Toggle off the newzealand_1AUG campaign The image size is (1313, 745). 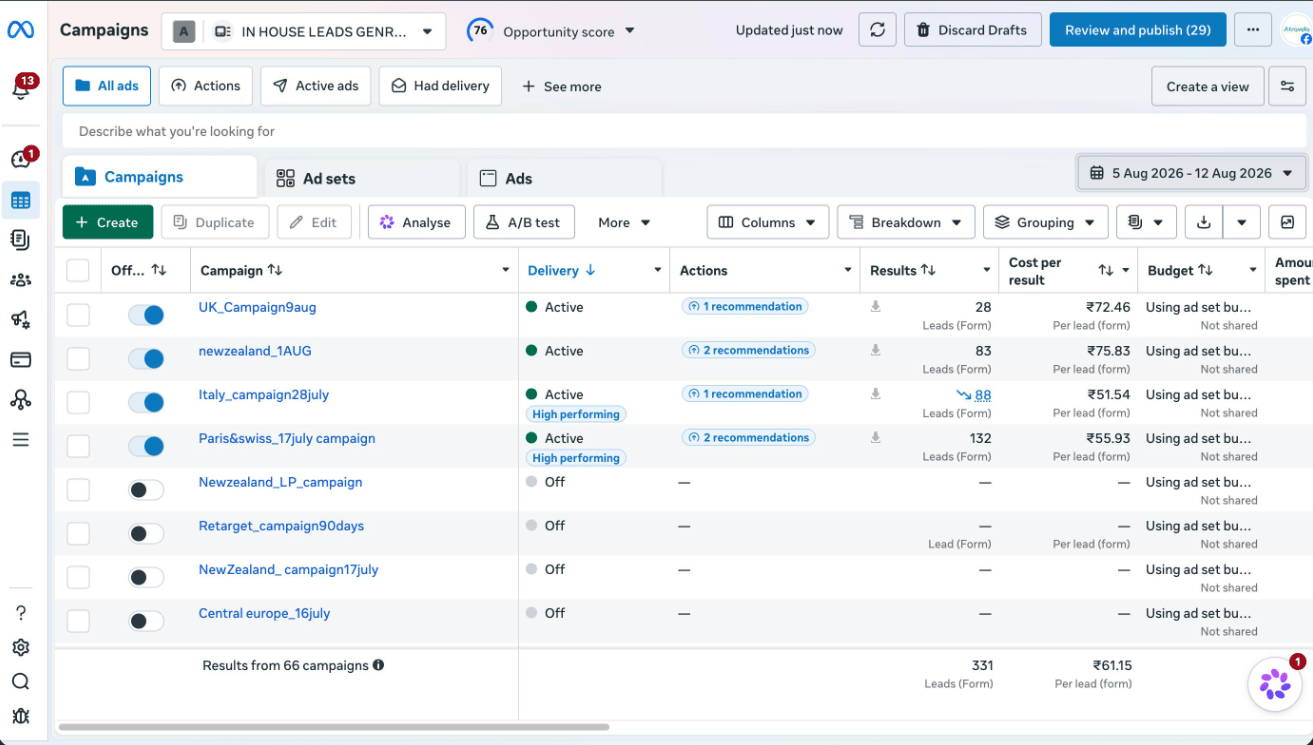[x=146, y=358]
